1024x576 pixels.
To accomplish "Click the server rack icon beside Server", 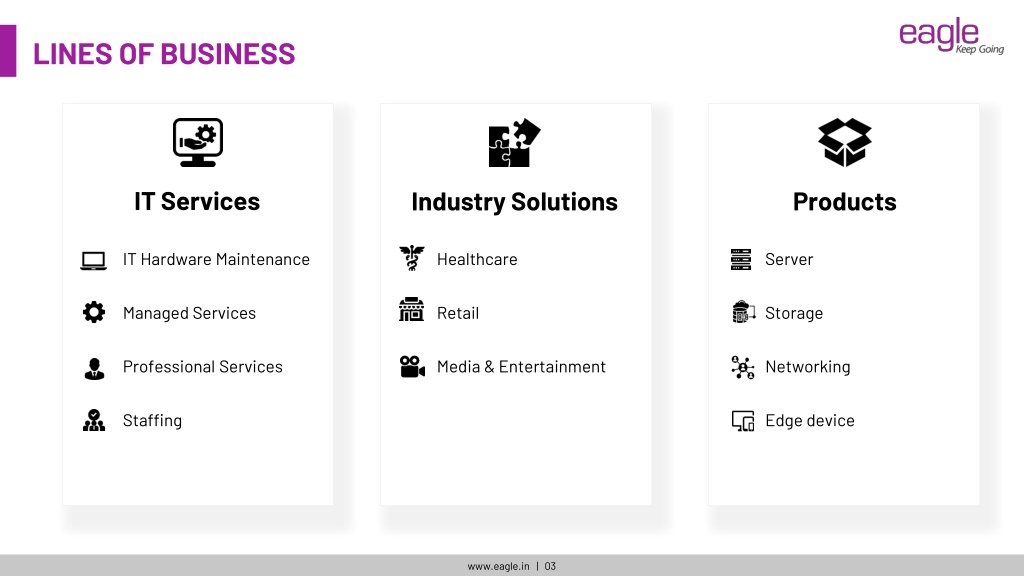I will click(741, 259).
